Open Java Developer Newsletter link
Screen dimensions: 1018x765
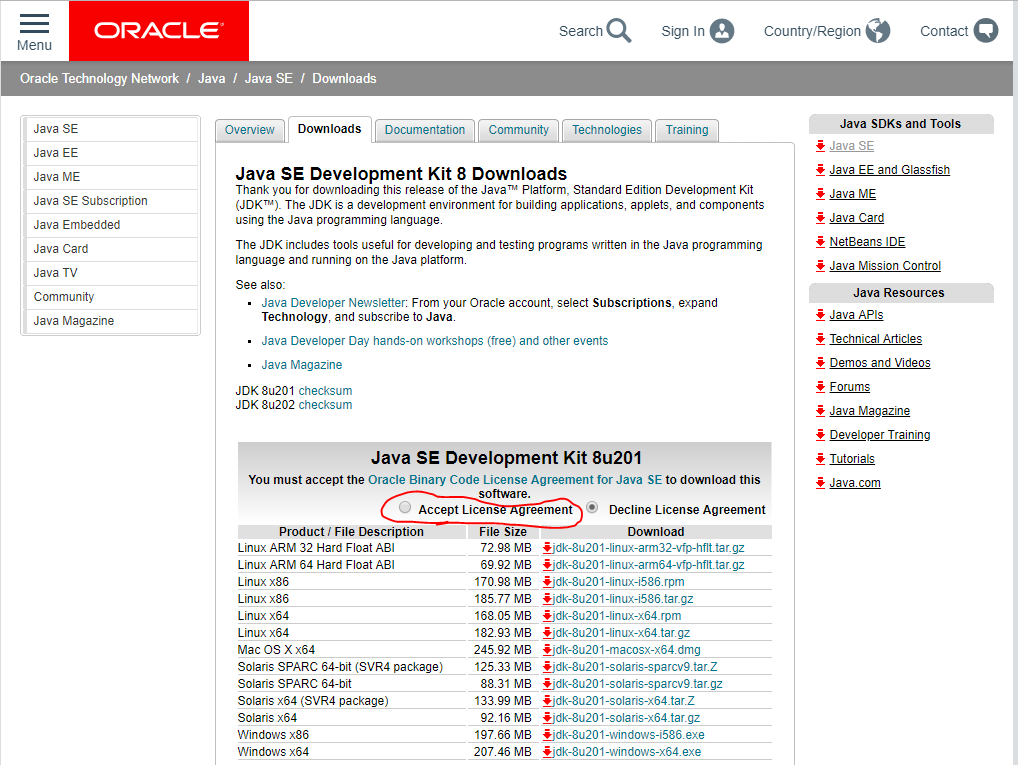333,303
